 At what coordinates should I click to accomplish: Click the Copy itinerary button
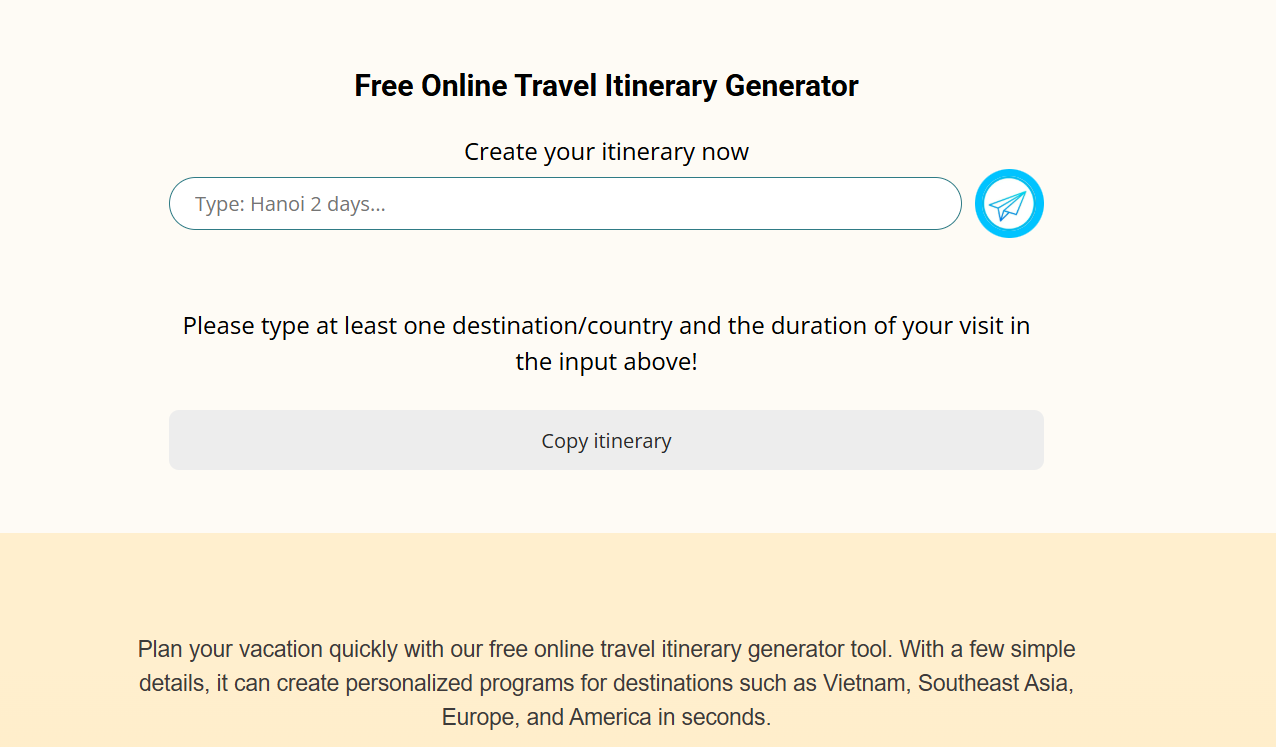coord(606,440)
